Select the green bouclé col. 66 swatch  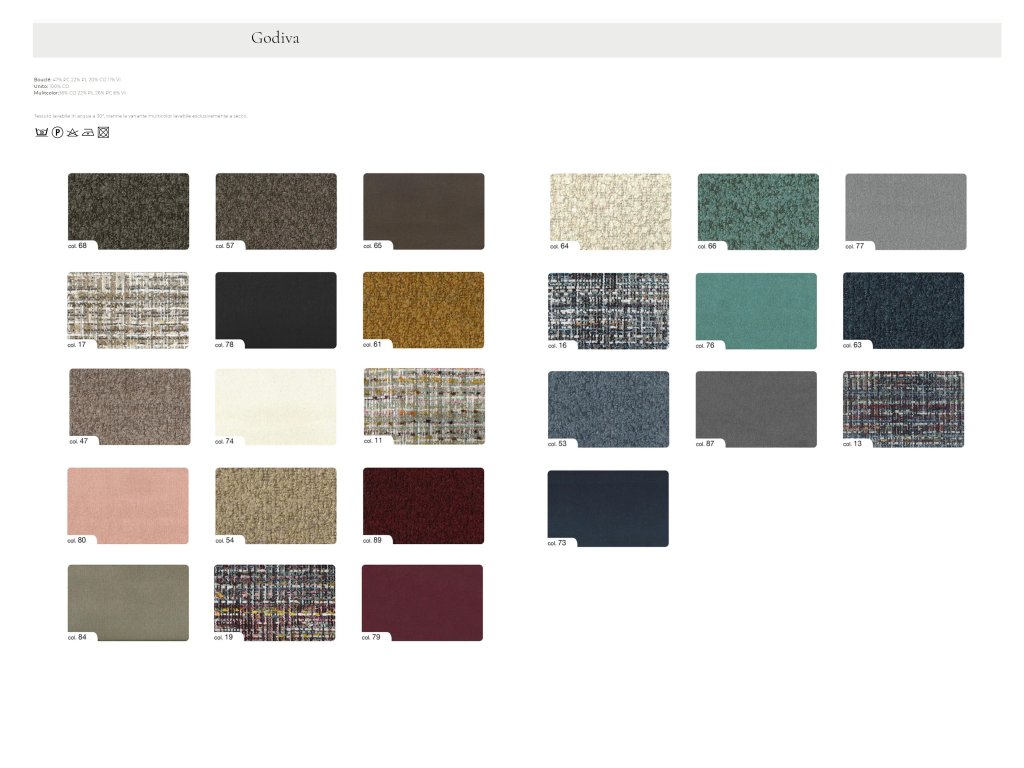coord(758,211)
